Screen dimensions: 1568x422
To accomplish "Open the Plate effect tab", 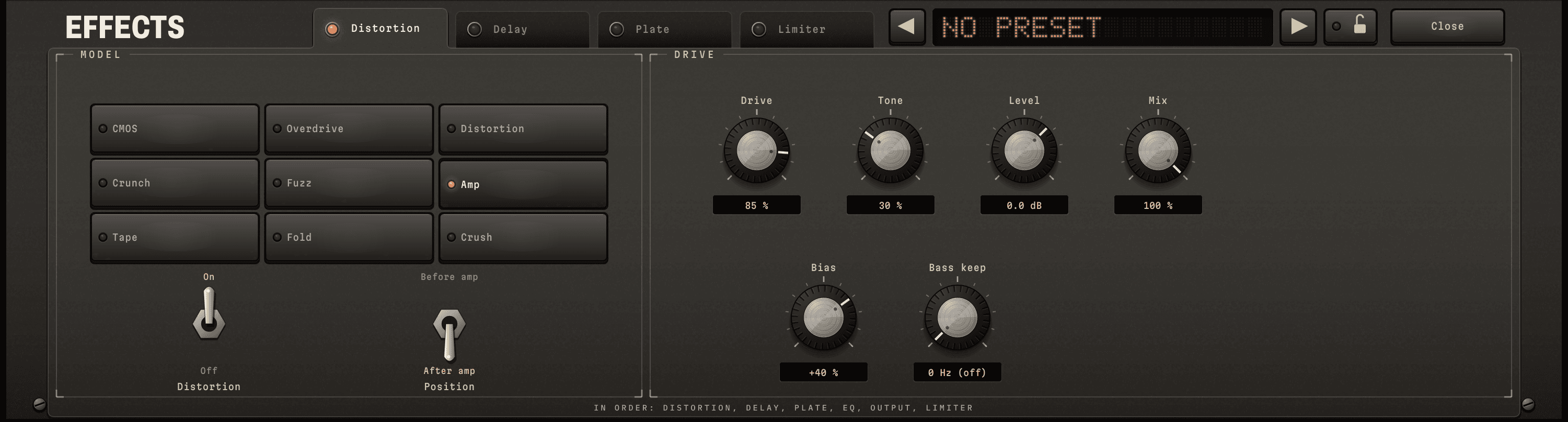I will point(665,29).
